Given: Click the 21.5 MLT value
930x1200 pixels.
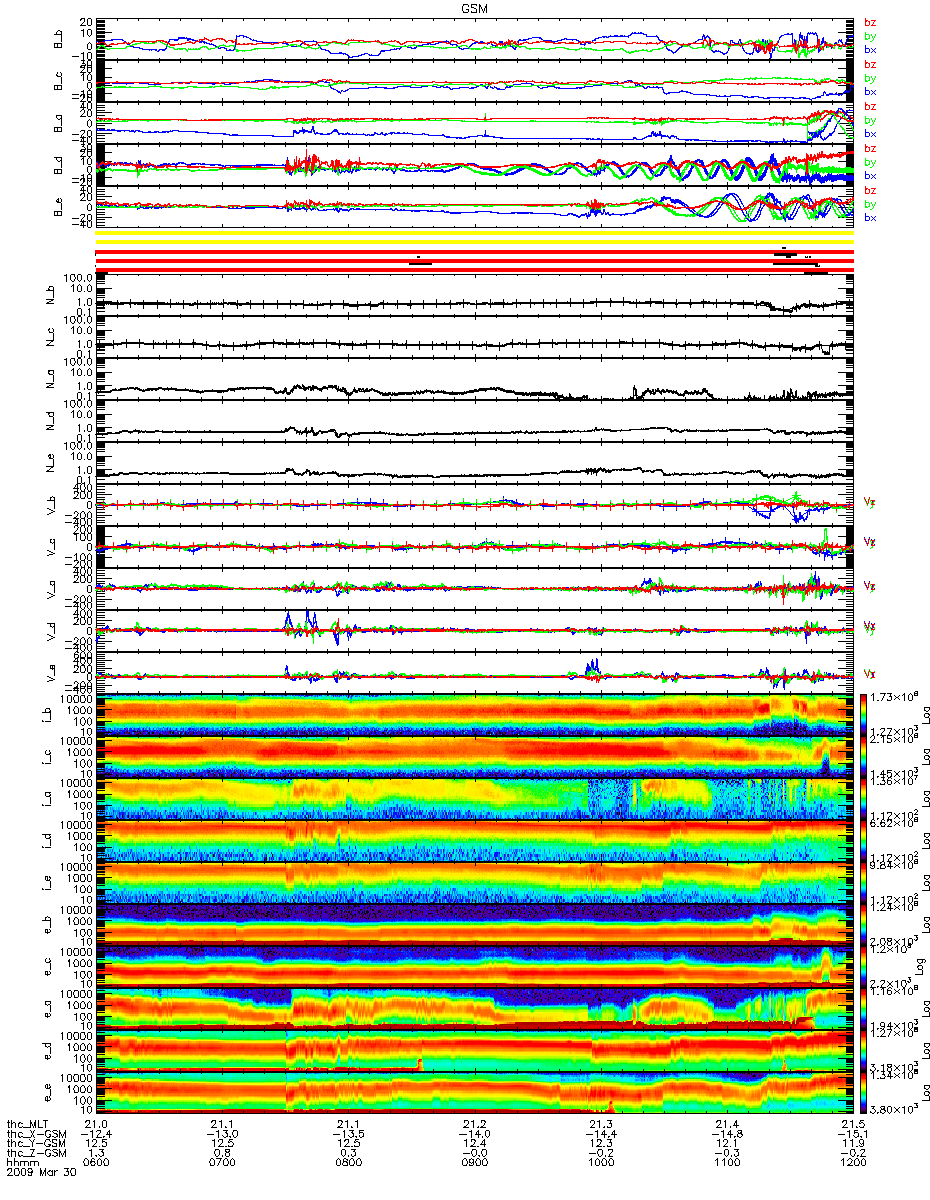Looking at the screenshot, I should pyautogui.click(x=852, y=1123).
